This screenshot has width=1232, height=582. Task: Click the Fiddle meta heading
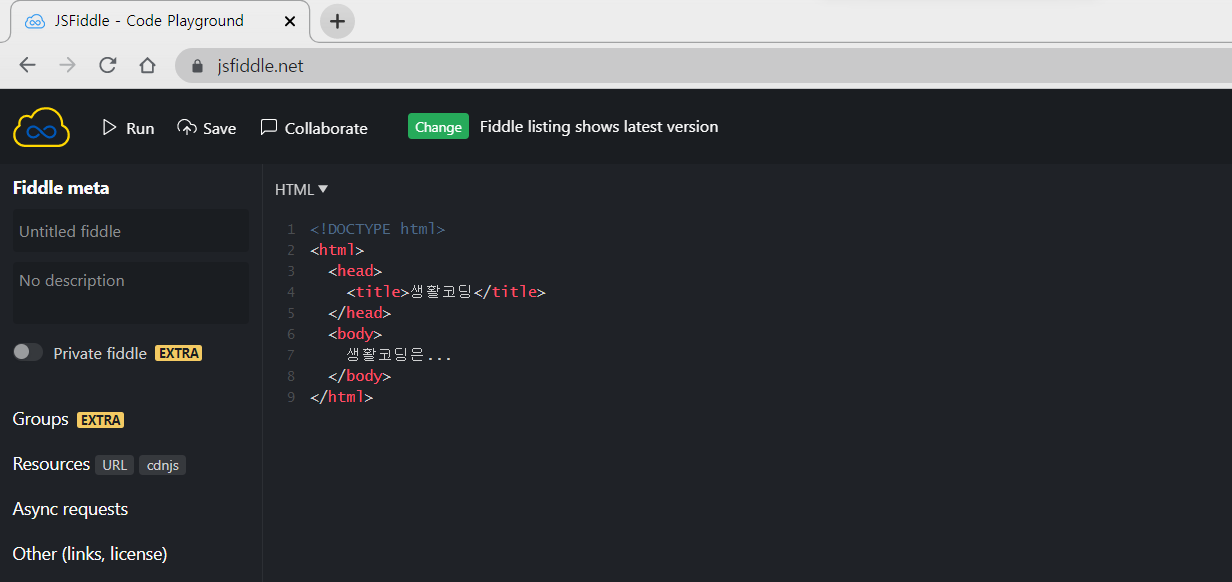pyautogui.click(x=61, y=188)
